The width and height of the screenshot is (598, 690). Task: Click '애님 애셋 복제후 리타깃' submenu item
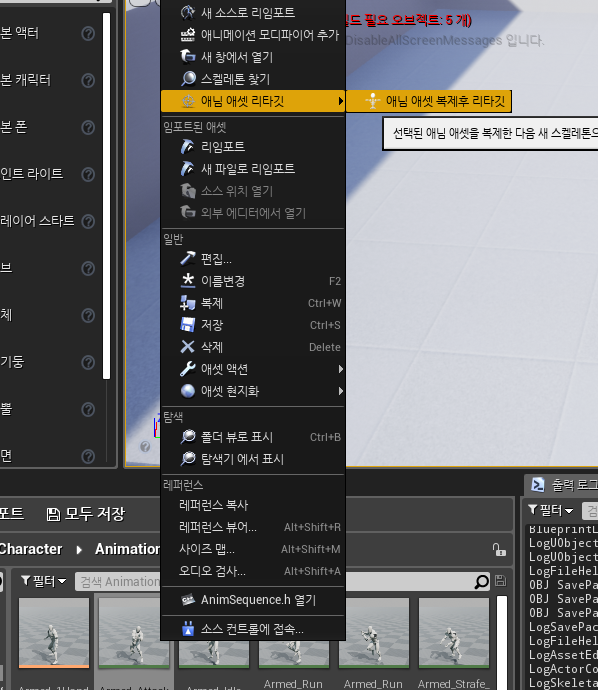point(429,101)
